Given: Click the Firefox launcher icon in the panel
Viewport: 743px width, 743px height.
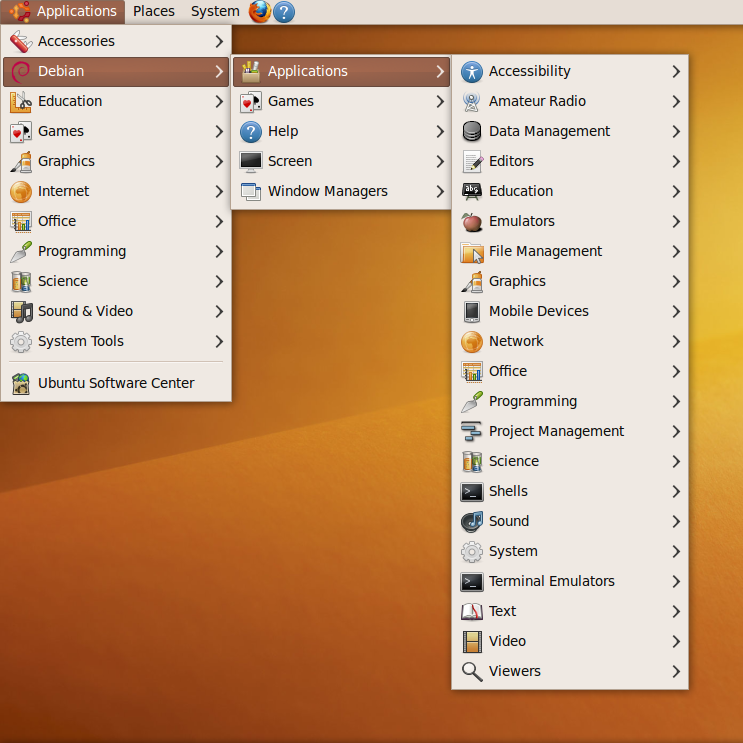Looking at the screenshot, I should coord(260,11).
